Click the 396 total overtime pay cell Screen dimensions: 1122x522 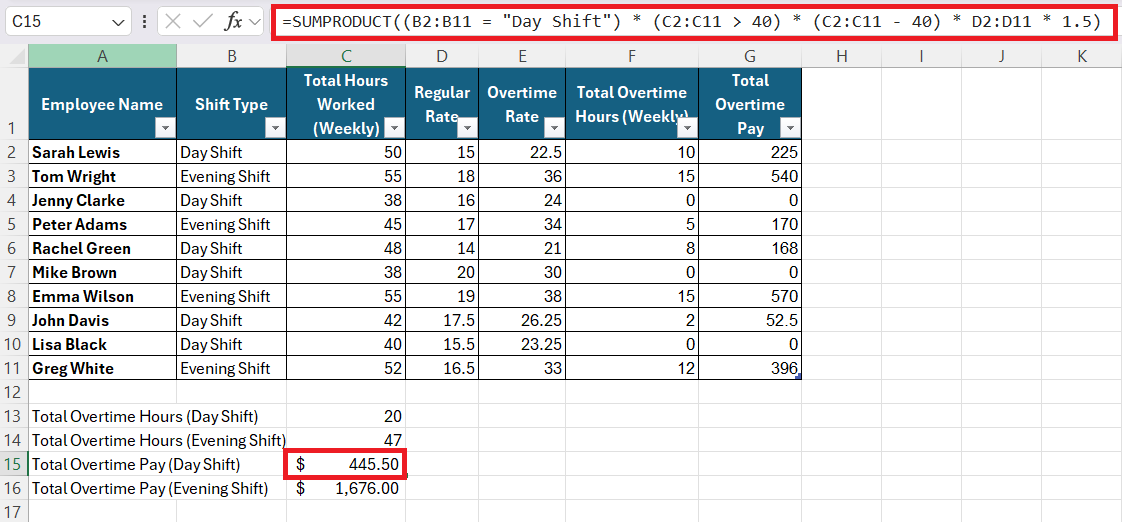click(x=750, y=368)
